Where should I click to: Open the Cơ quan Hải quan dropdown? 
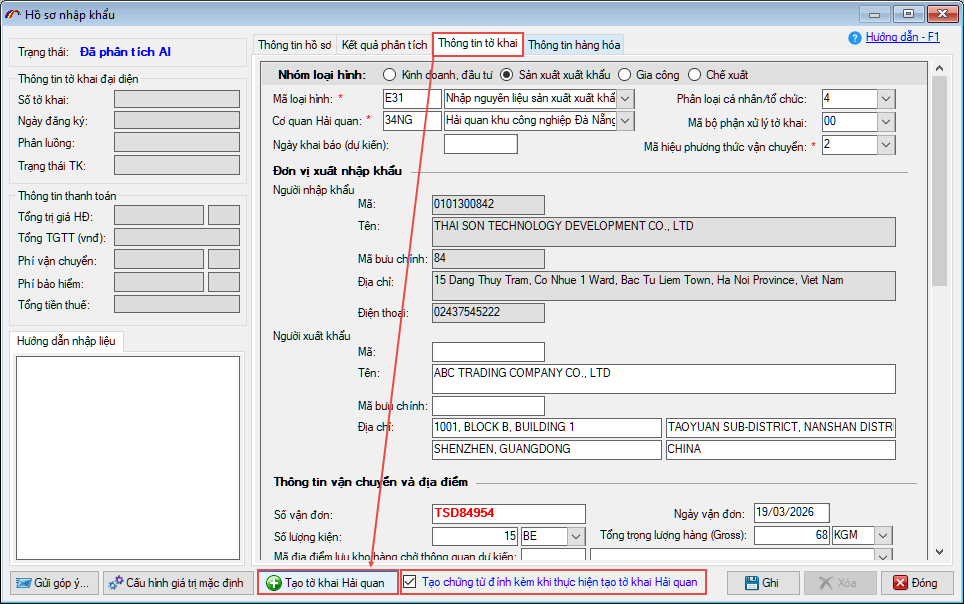click(625, 121)
